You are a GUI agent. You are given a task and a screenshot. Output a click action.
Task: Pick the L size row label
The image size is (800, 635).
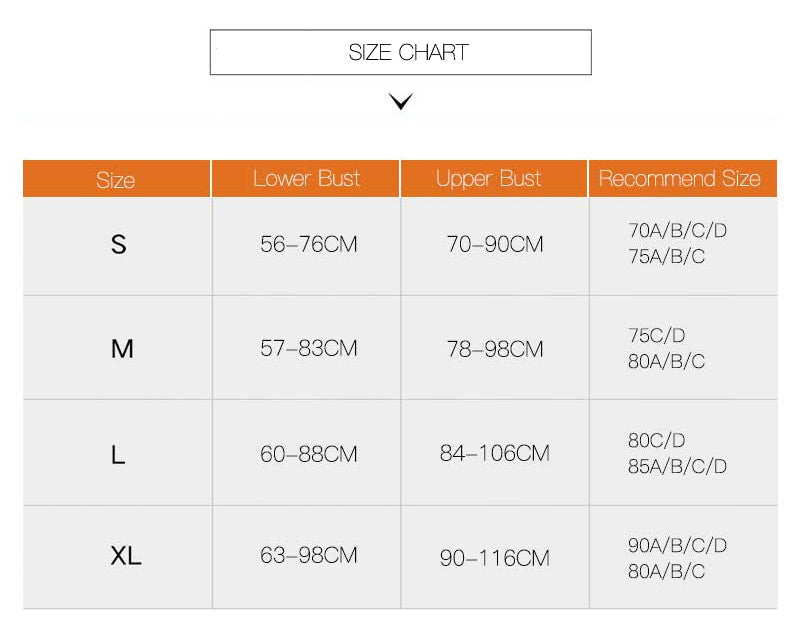pos(118,454)
